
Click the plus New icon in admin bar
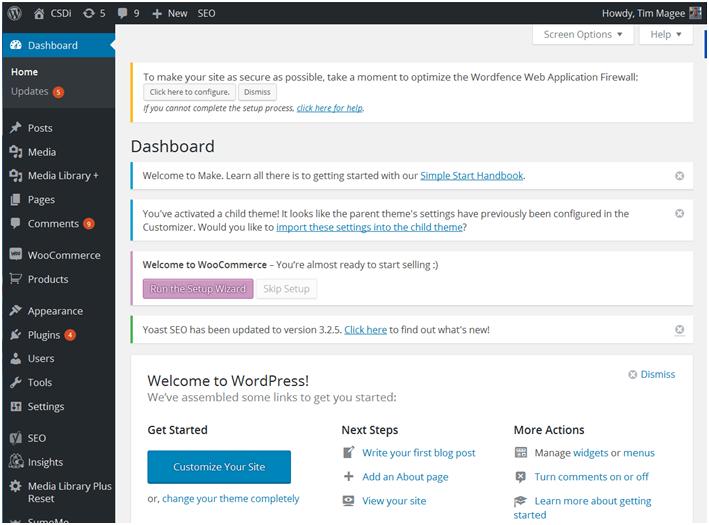pyautogui.click(x=157, y=14)
